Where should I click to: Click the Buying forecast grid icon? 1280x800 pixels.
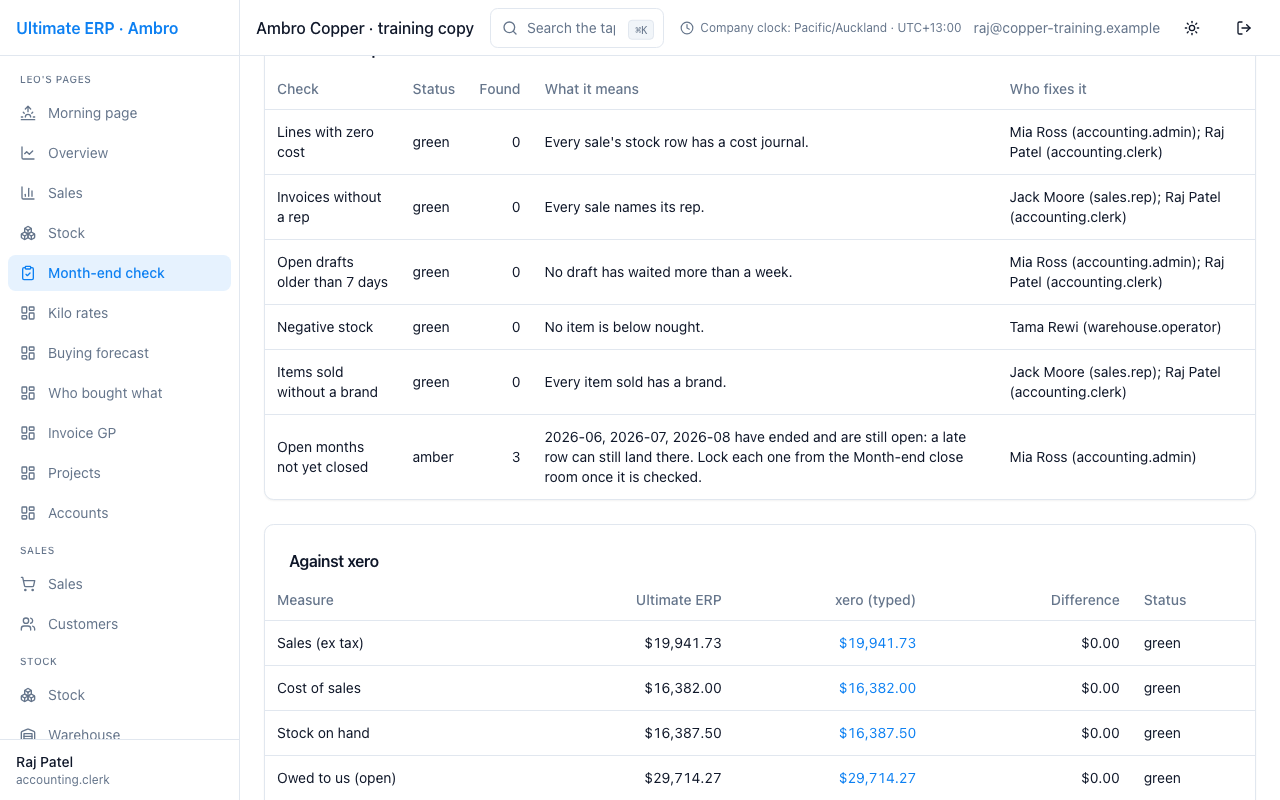coord(28,353)
